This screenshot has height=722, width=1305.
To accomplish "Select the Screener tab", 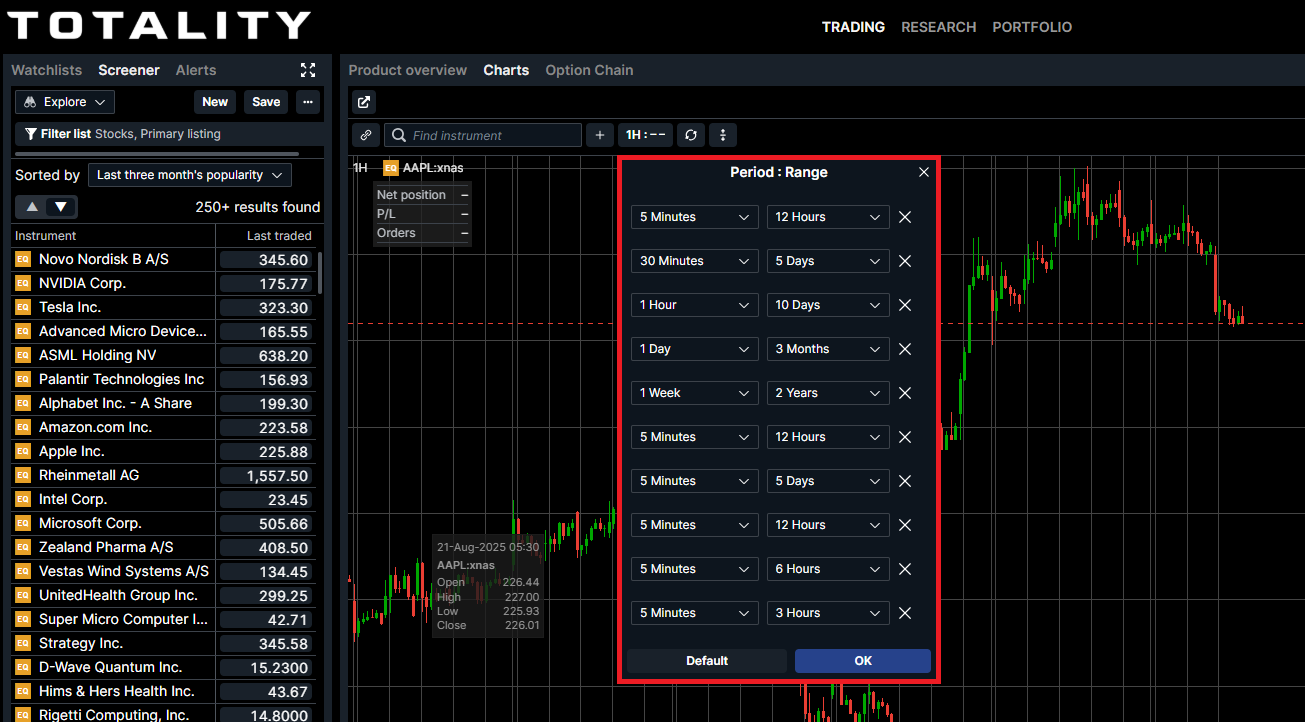I will pyautogui.click(x=129, y=70).
